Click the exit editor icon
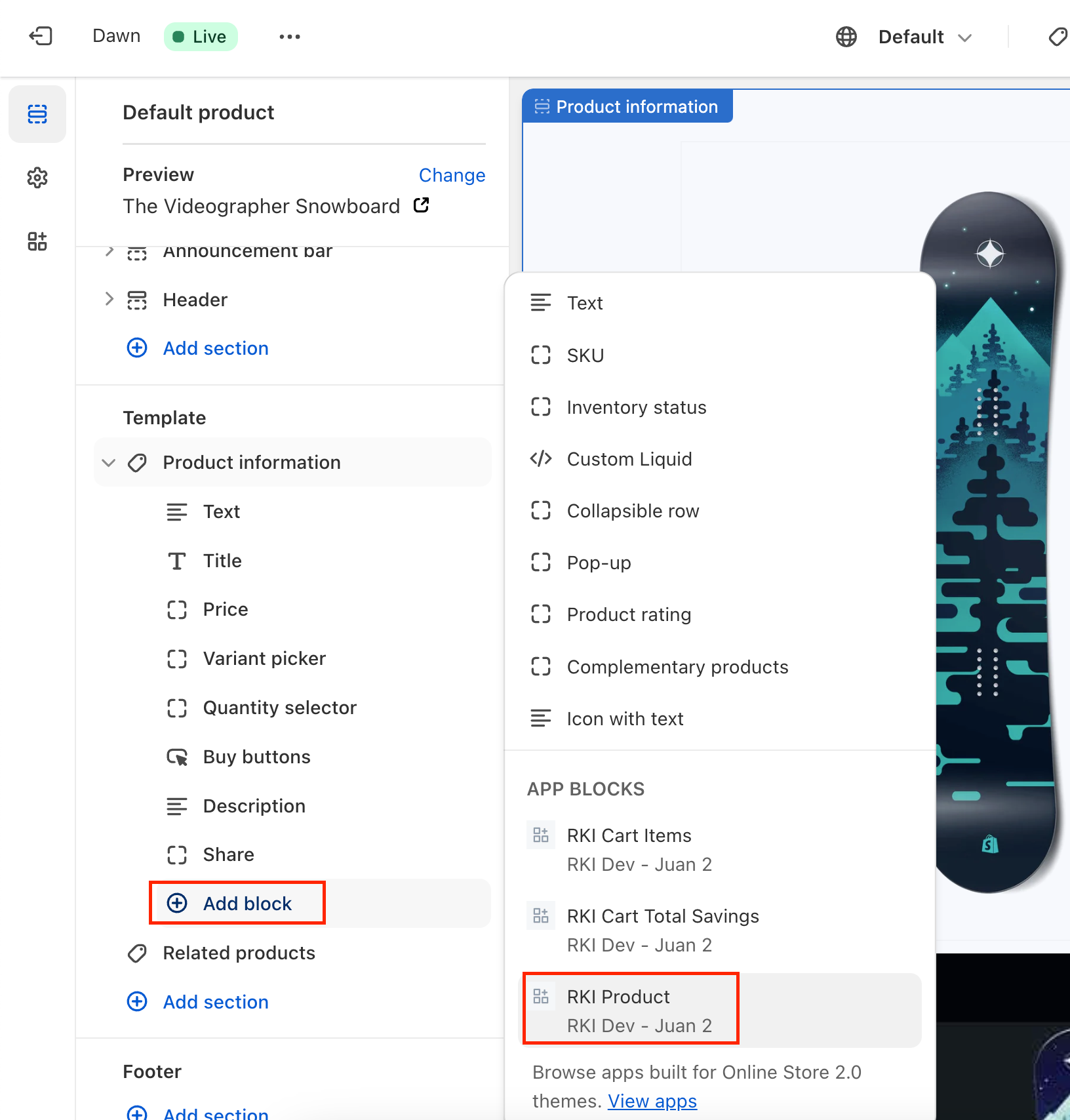This screenshot has width=1070, height=1120. (x=41, y=36)
